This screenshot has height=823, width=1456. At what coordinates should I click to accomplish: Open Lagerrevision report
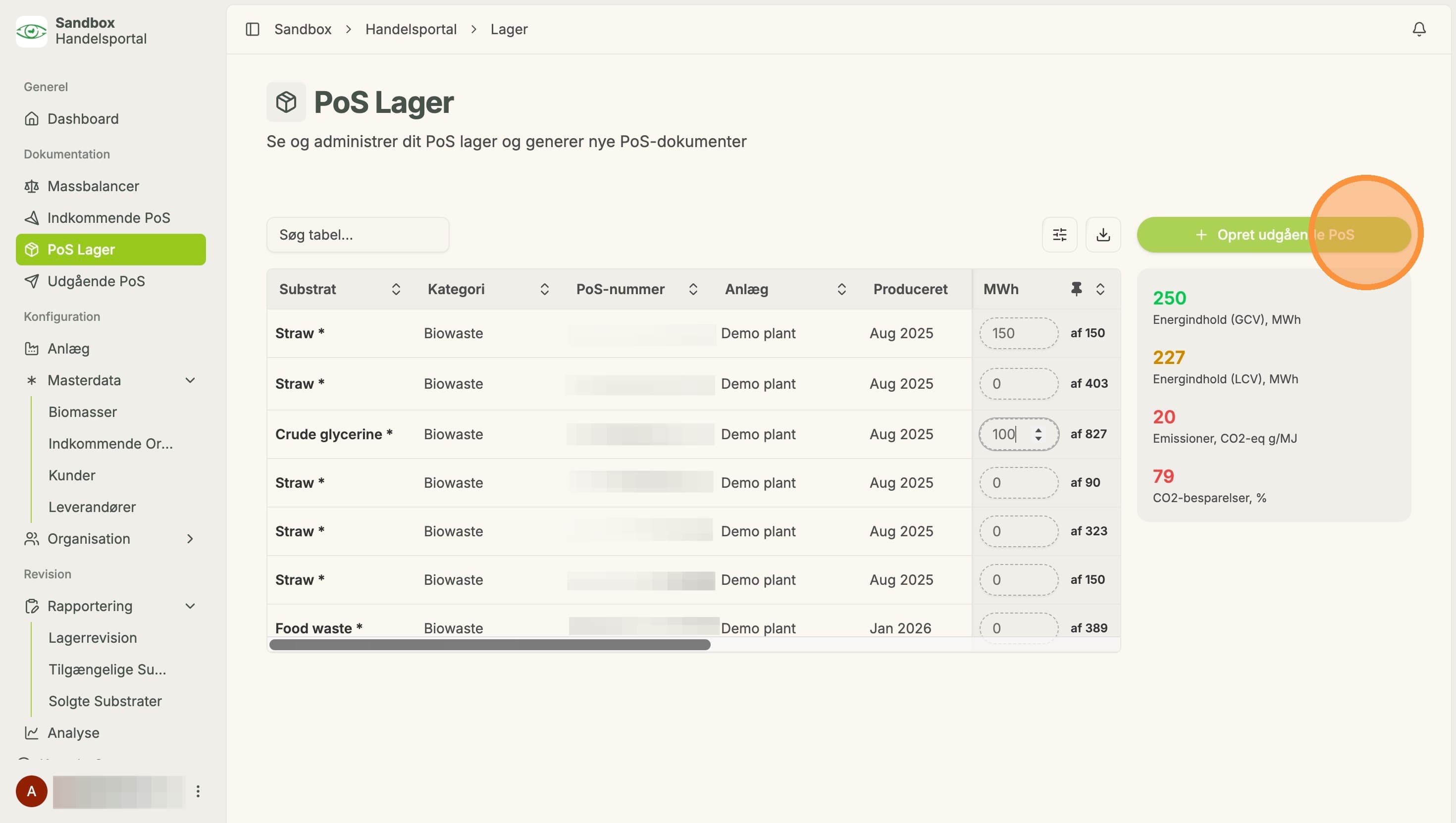click(93, 638)
